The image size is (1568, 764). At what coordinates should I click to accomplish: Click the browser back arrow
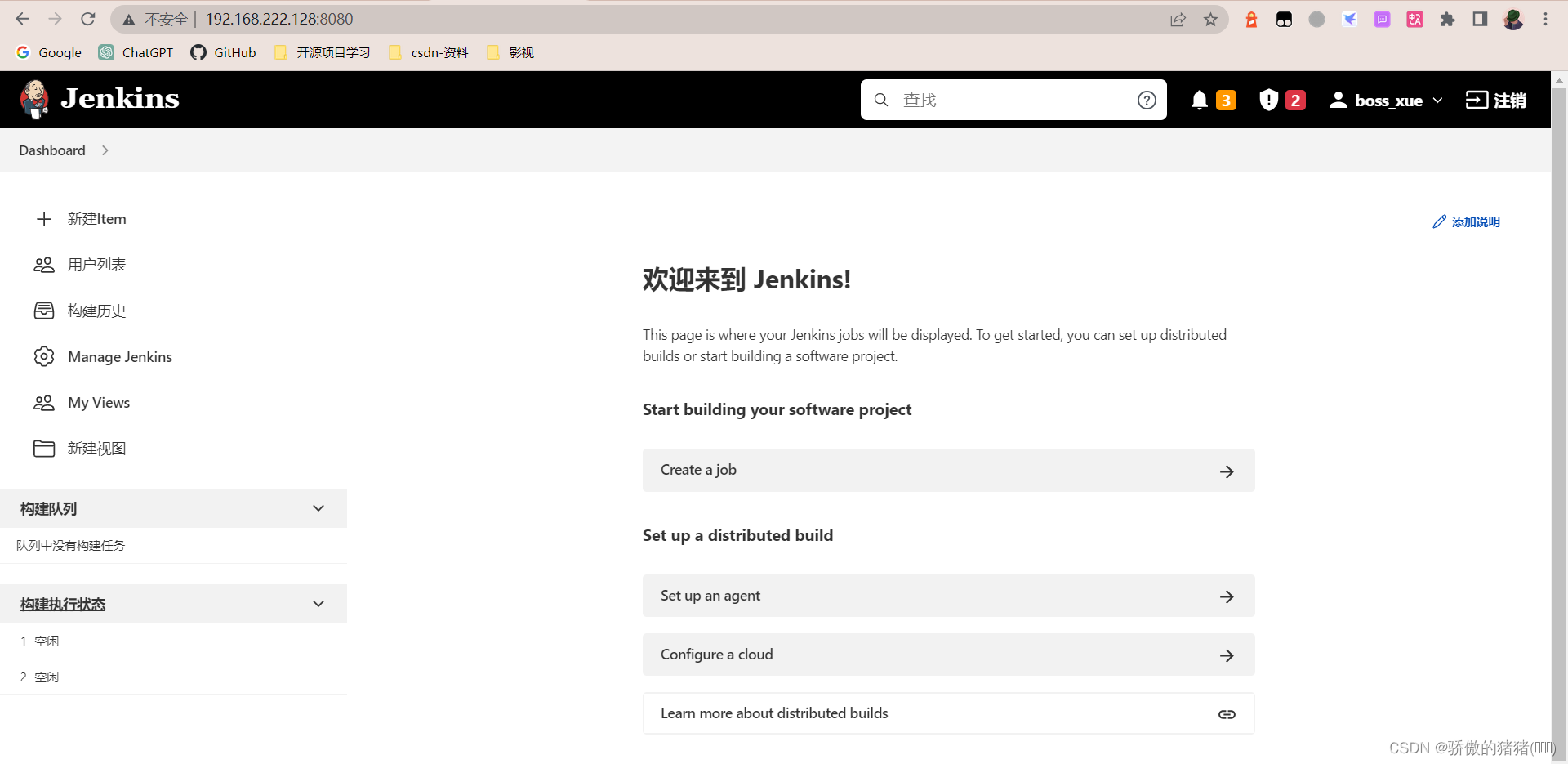pyautogui.click(x=22, y=18)
